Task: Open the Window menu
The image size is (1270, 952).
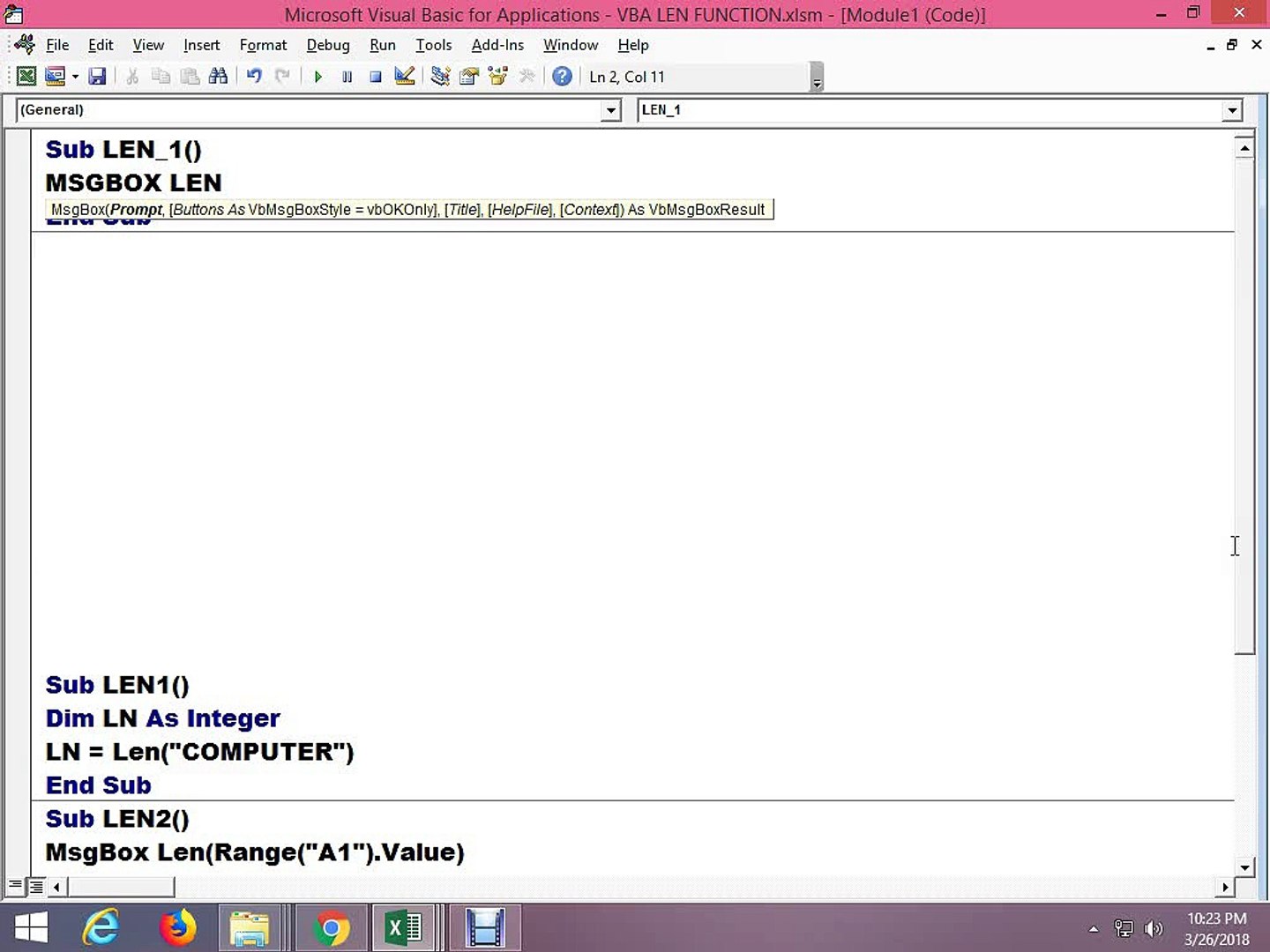Action: click(571, 45)
